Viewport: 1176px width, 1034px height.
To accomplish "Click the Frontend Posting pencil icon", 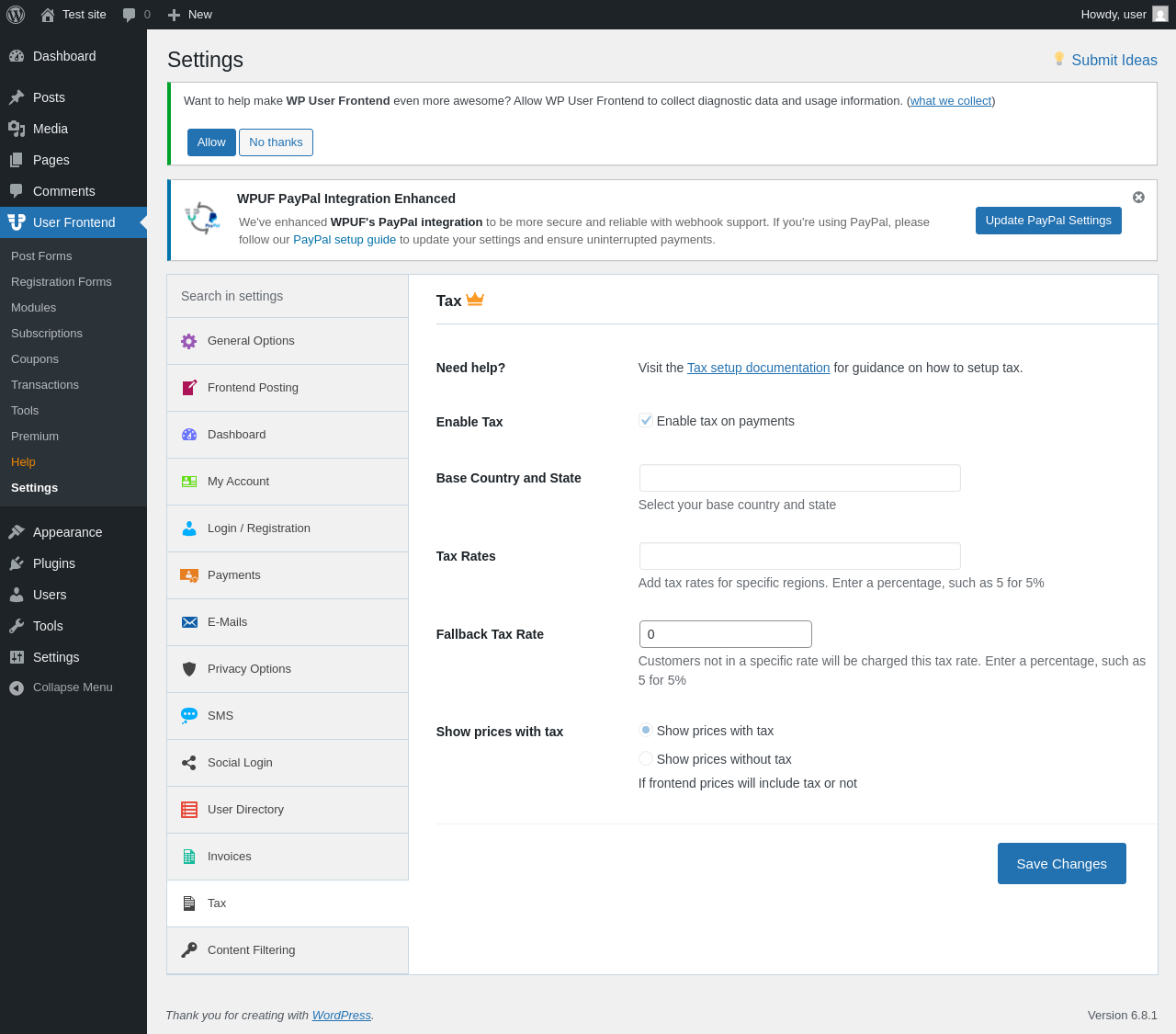I will [188, 388].
